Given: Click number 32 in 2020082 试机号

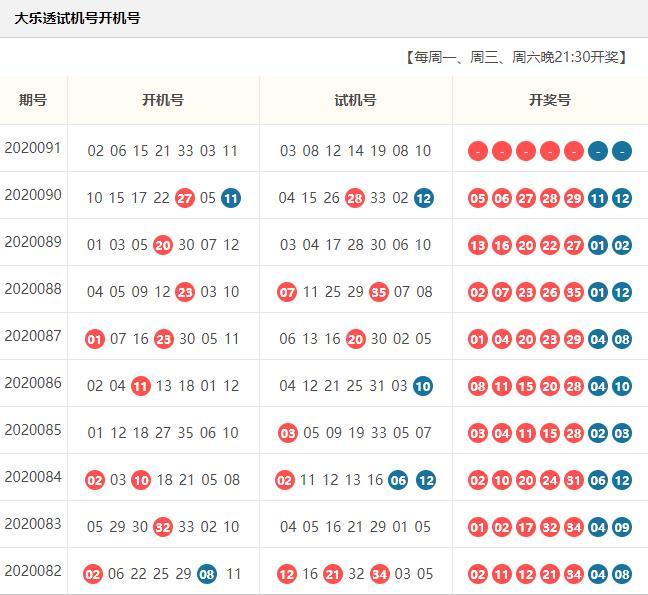Looking at the screenshot, I should coord(356,574).
